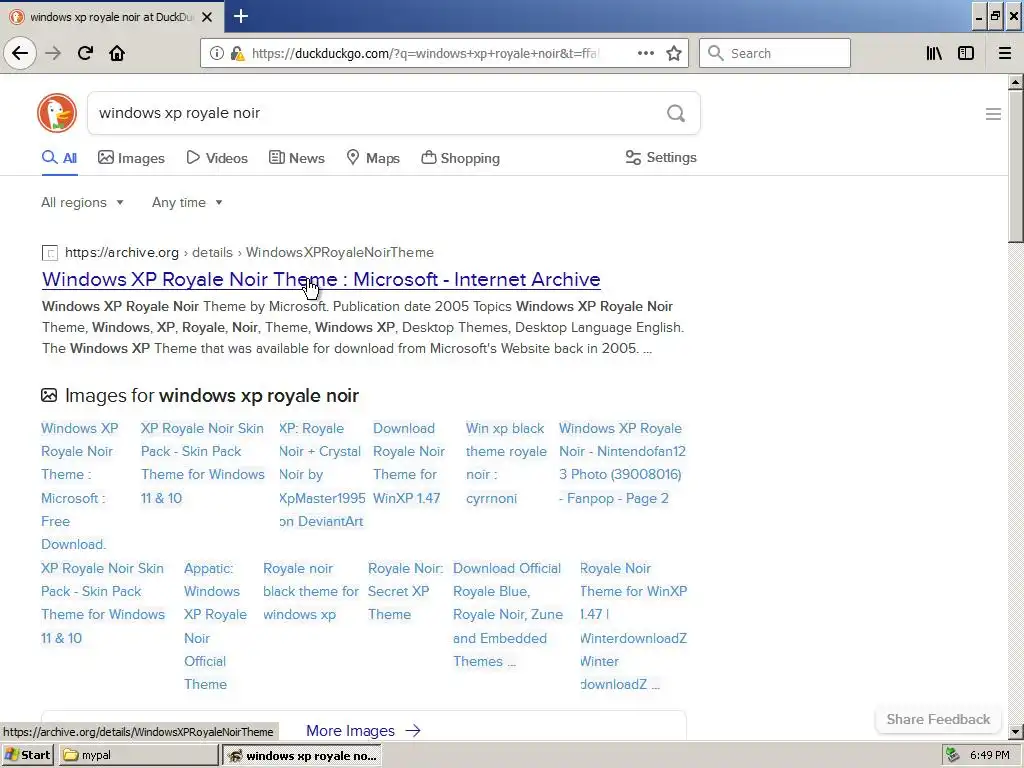Click the DuckDuckGo duck logo
The height and width of the screenshot is (768, 1024).
[57, 113]
